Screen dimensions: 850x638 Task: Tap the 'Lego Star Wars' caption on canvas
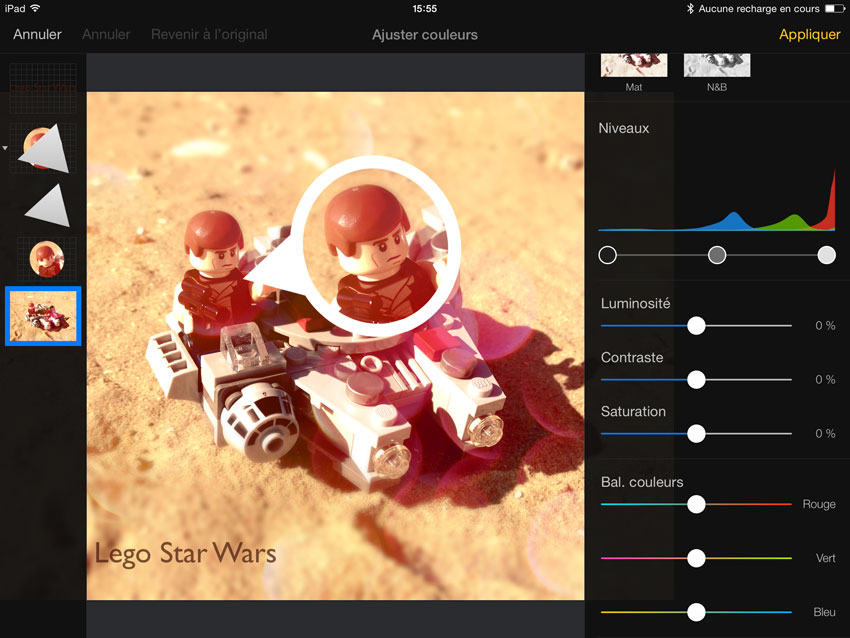pos(185,553)
